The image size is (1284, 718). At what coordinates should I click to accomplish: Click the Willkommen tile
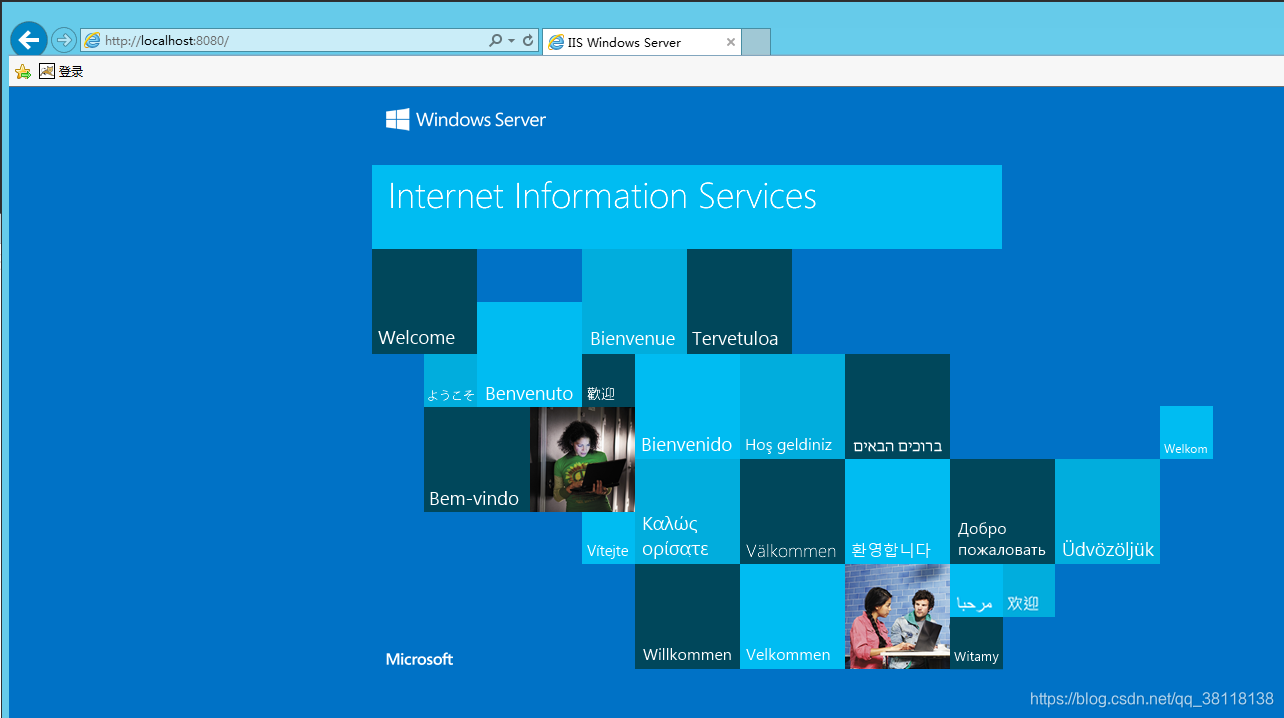pyautogui.click(x=687, y=616)
